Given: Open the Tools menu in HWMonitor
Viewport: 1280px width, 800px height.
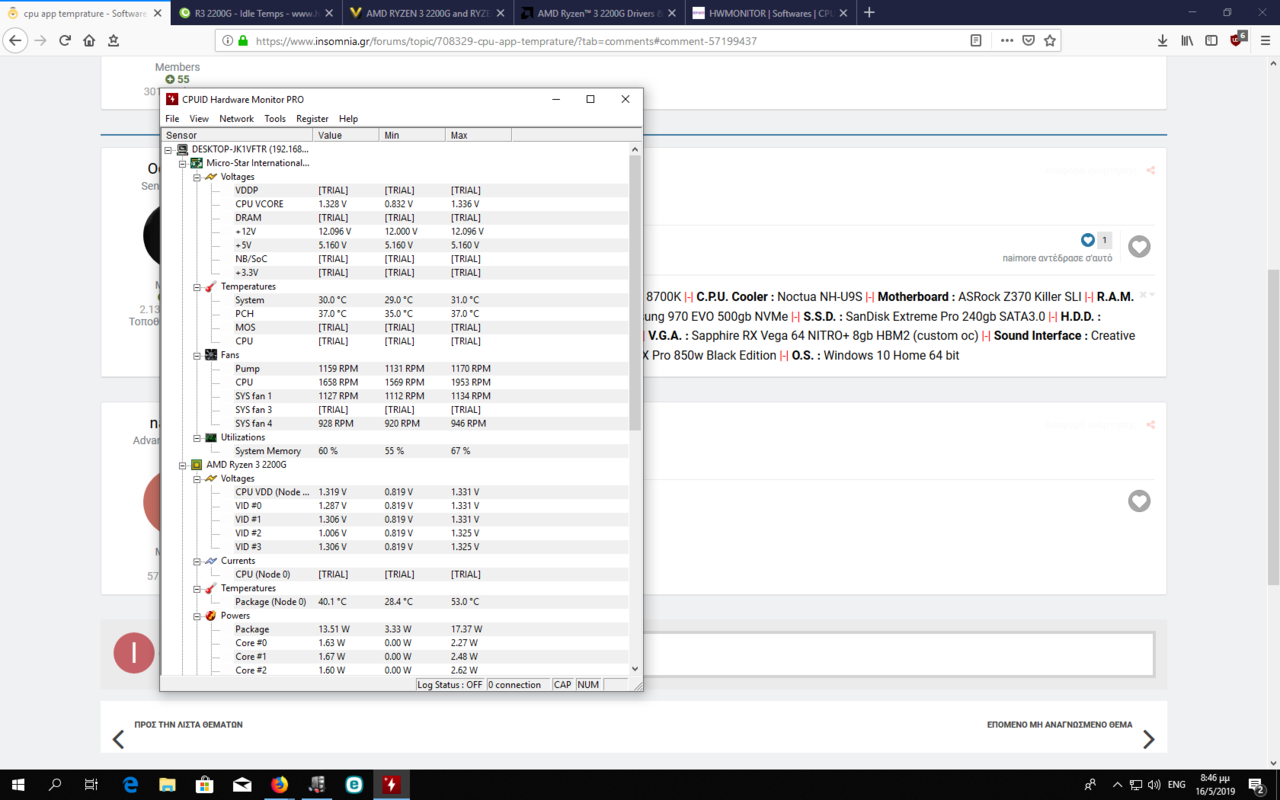Looking at the screenshot, I should pos(275,118).
